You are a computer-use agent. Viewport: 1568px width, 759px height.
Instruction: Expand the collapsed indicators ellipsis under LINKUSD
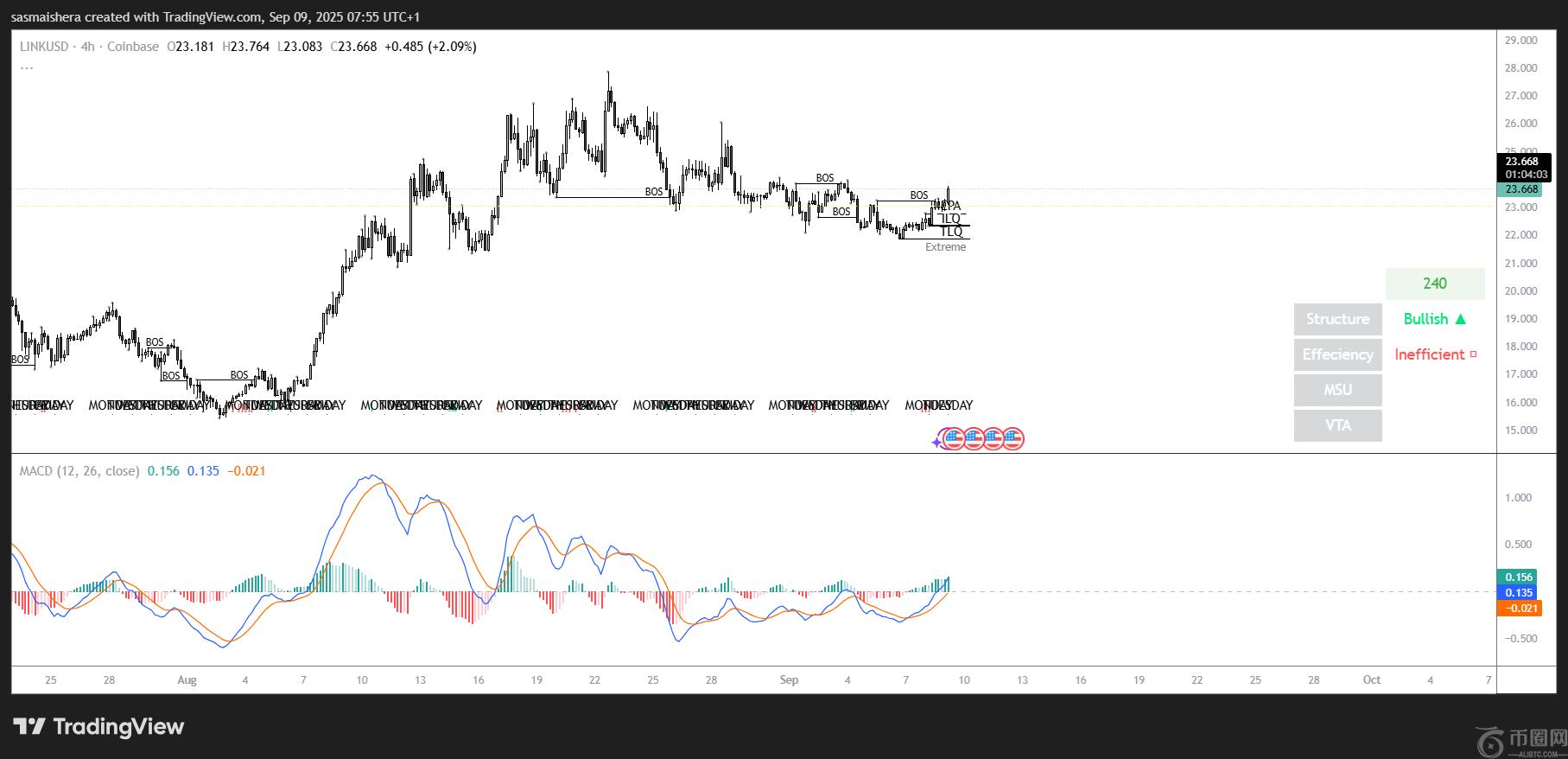click(27, 67)
